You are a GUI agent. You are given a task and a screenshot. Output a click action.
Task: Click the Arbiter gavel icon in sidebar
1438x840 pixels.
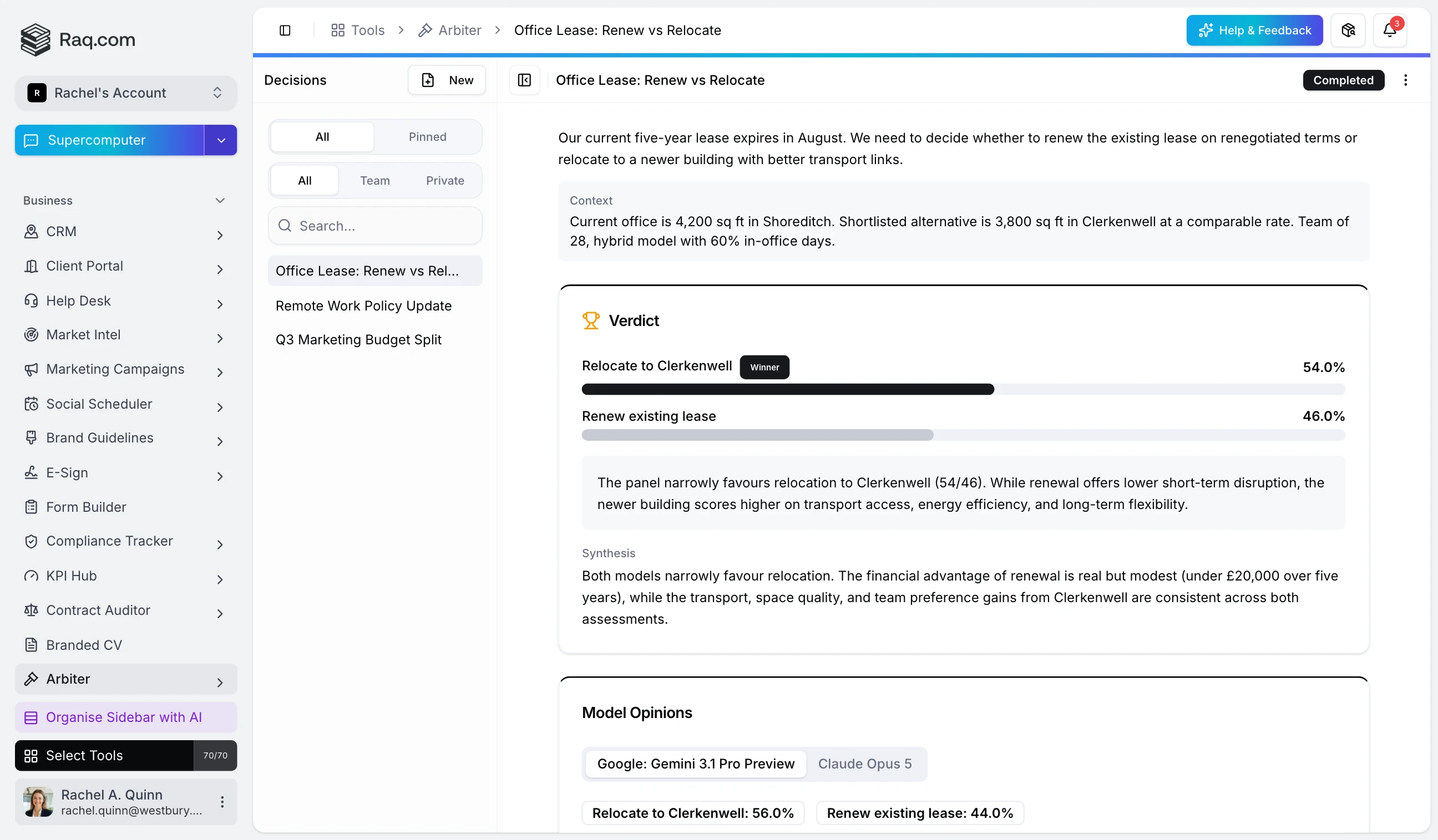coord(32,679)
